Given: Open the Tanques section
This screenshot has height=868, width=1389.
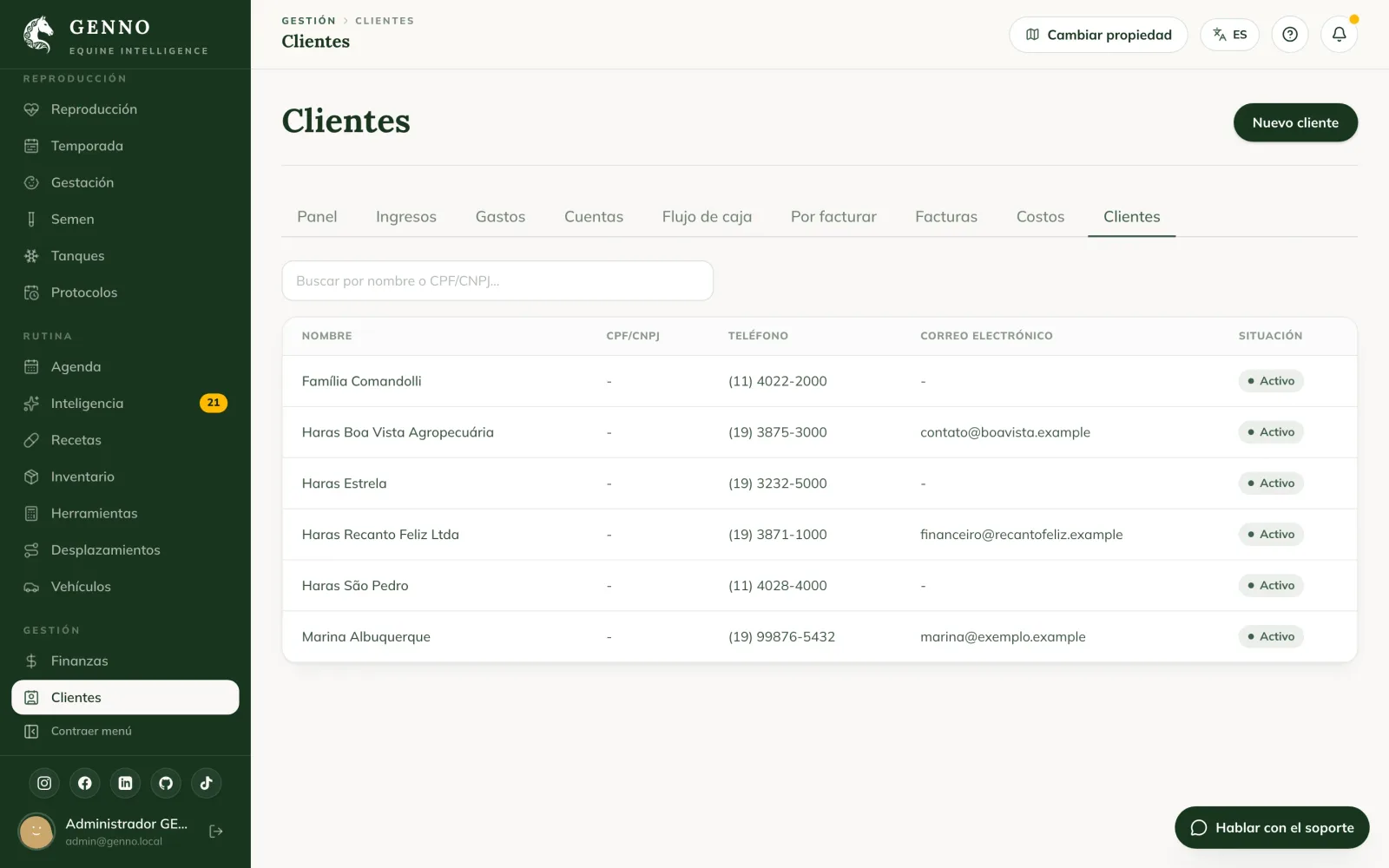Looking at the screenshot, I should click(125, 255).
